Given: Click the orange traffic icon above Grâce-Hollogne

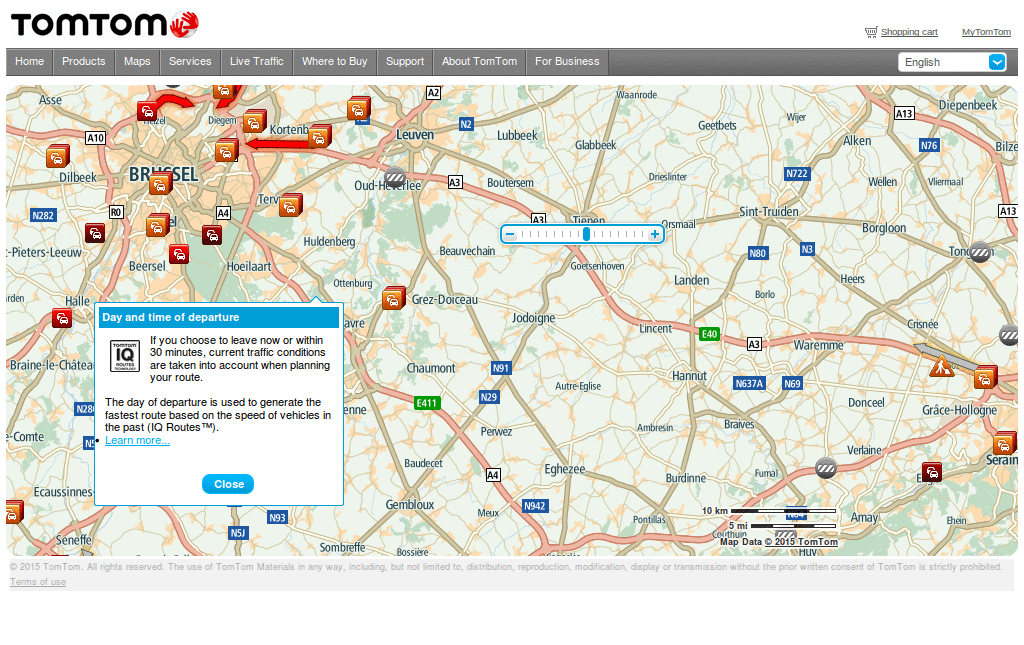Looking at the screenshot, I should pos(985,377).
